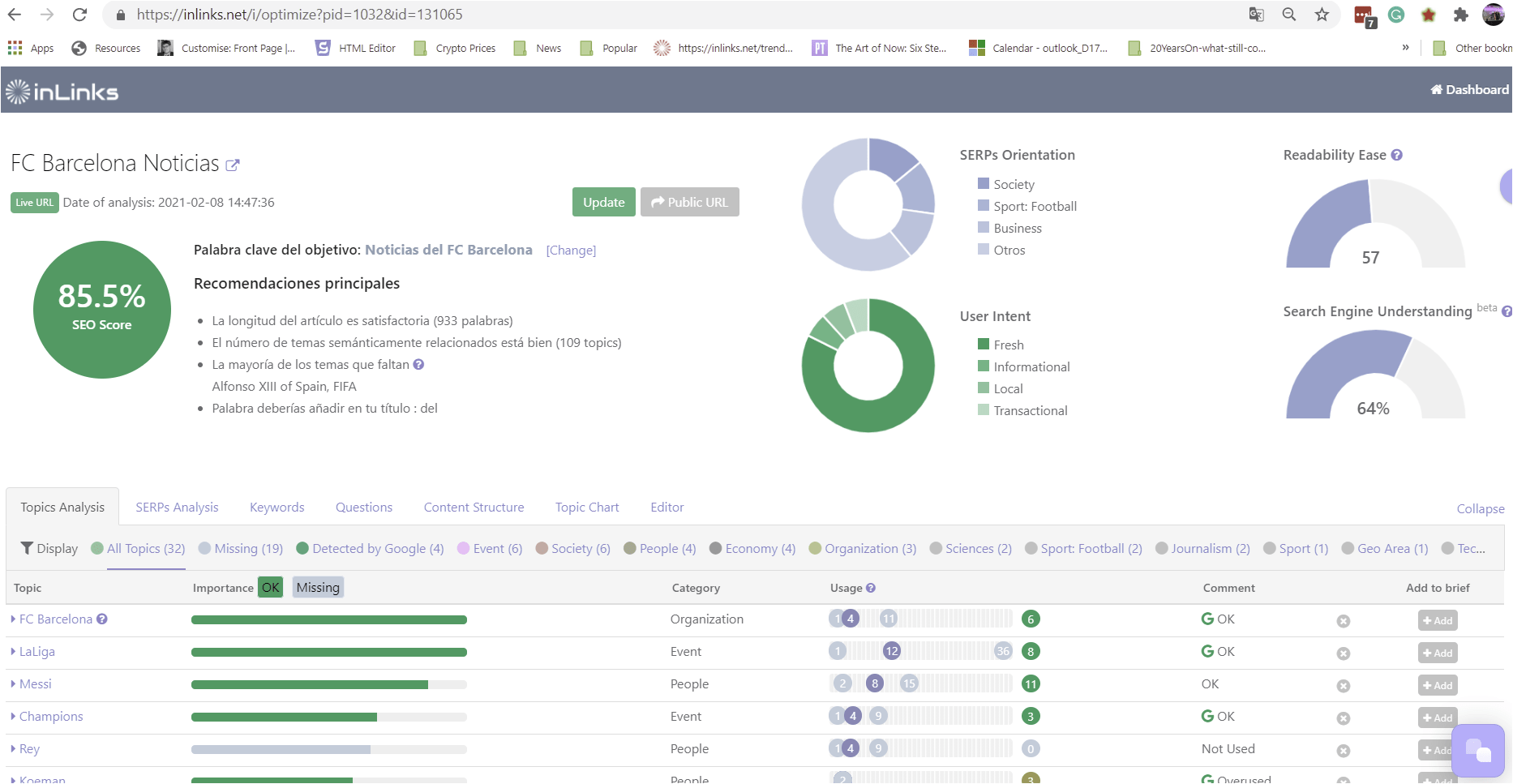
Task: Click the Society legend swatch
Action: [984, 183]
